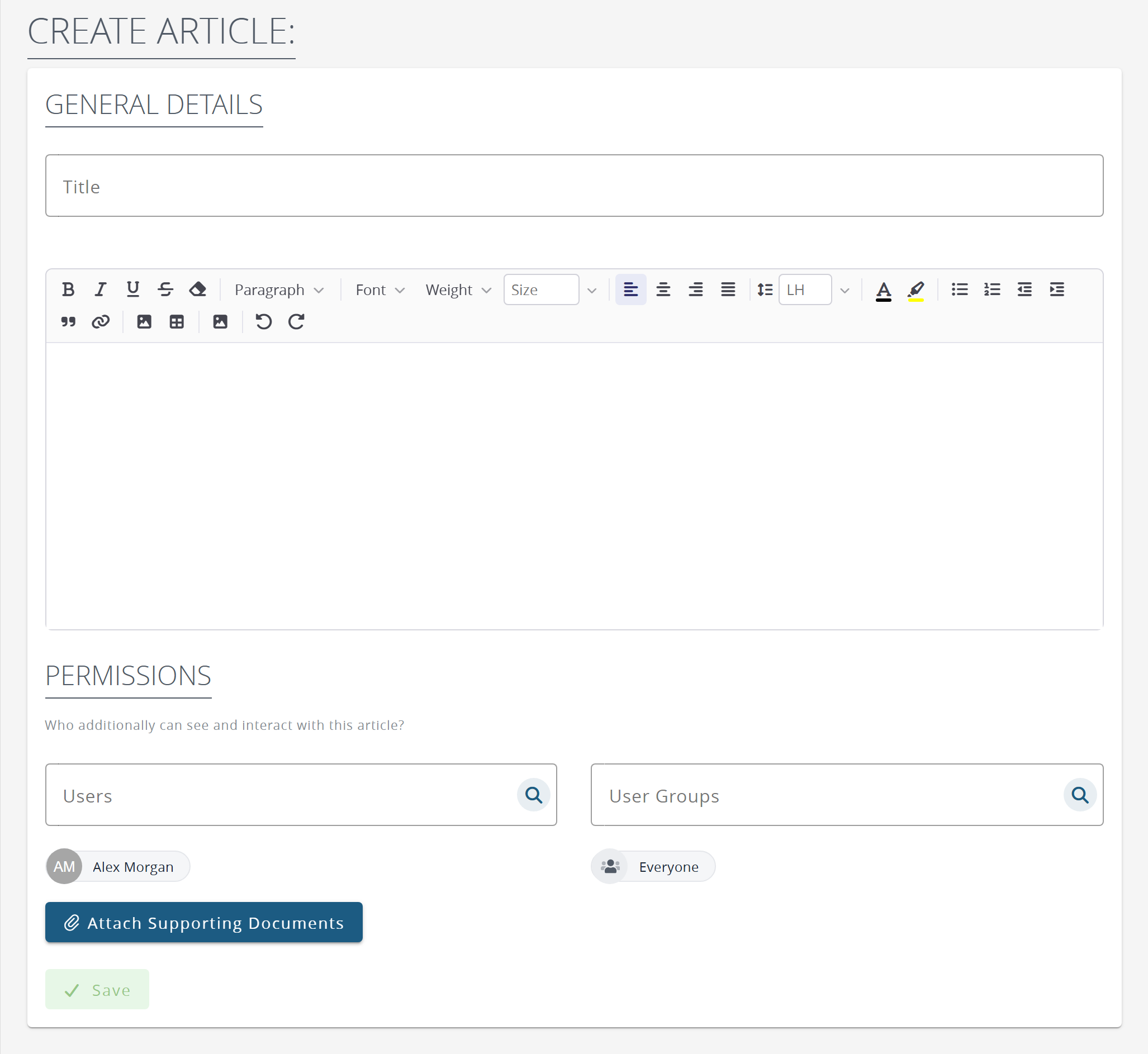The height and width of the screenshot is (1054, 1148).
Task: Toggle strikethrough formatting
Action: [165, 289]
